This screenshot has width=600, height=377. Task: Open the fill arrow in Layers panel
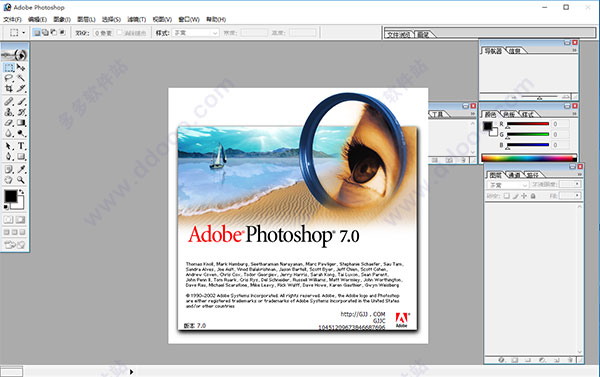tap(577, 196)
